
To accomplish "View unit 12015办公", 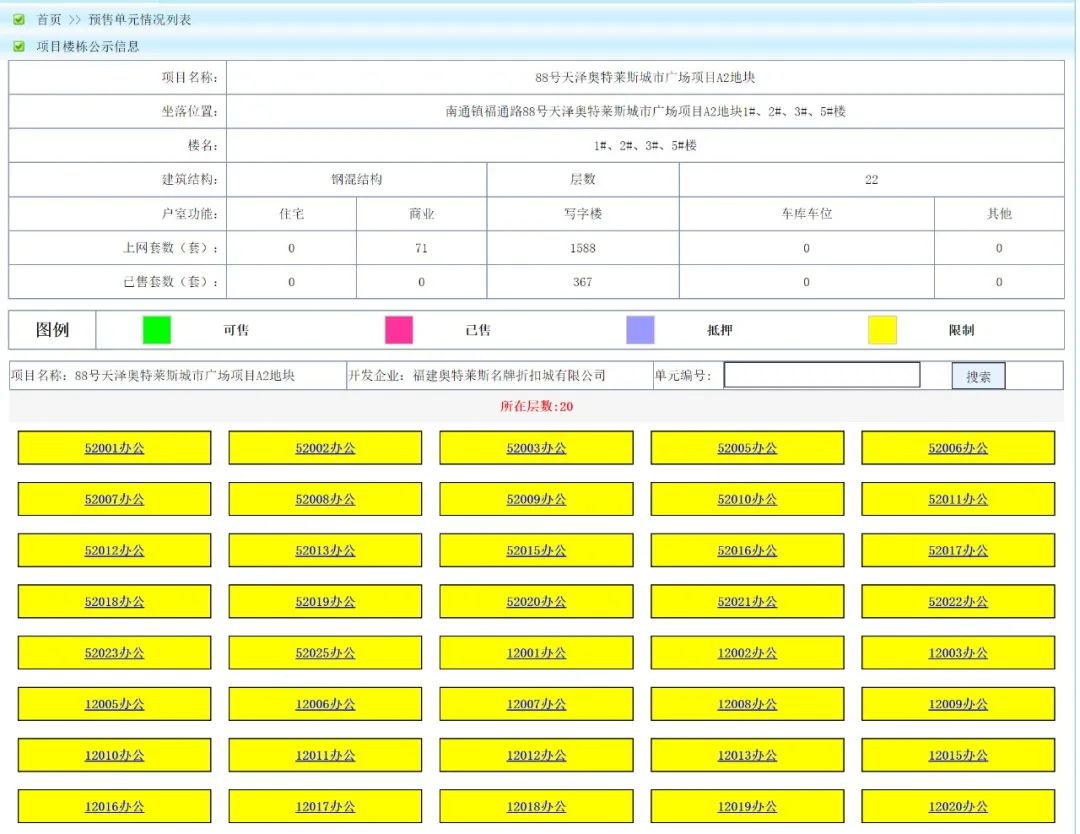I will (957, 755).
